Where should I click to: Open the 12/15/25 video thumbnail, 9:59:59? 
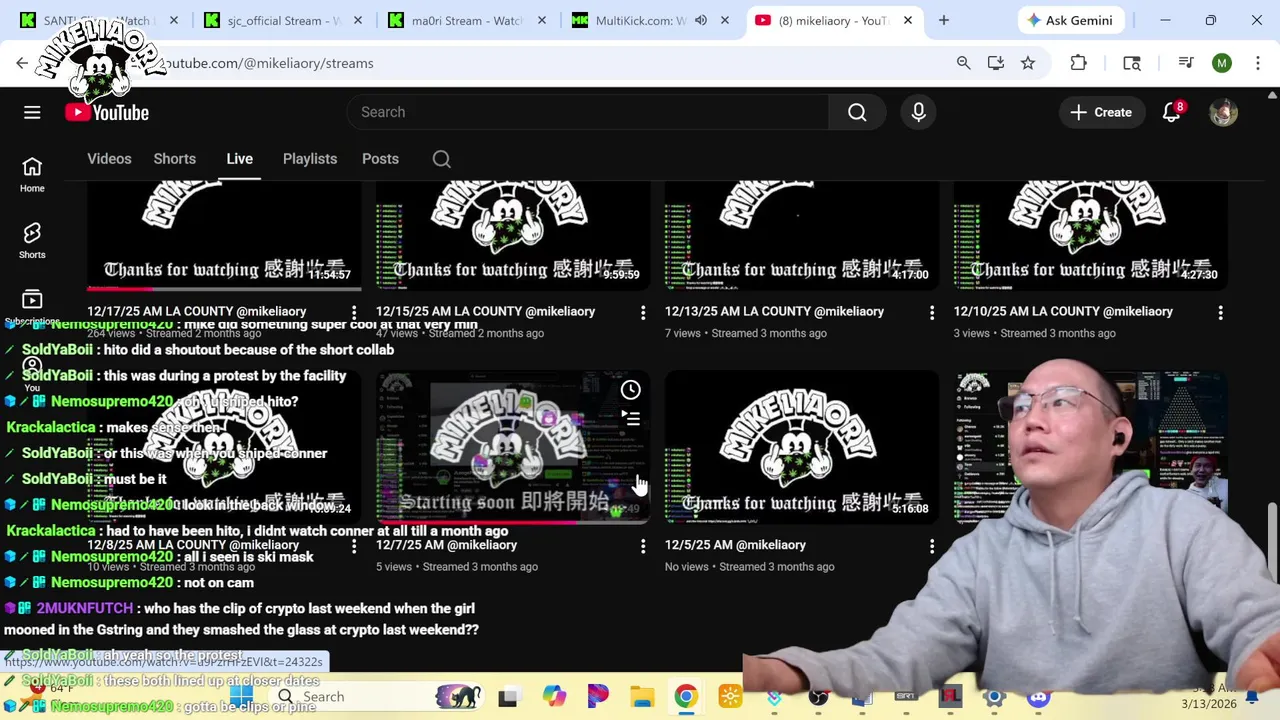point(513,234)
